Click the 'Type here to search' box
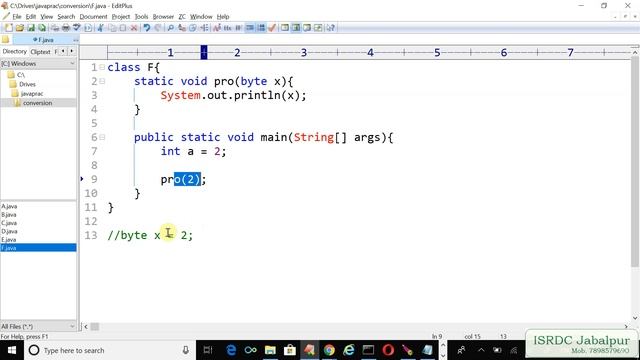640x360 pixels. click(x=109, y=350)
